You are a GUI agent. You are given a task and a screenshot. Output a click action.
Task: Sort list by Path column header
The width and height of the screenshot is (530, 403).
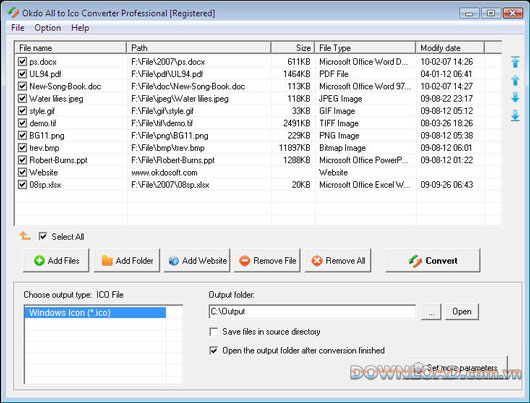coord(199,48)
